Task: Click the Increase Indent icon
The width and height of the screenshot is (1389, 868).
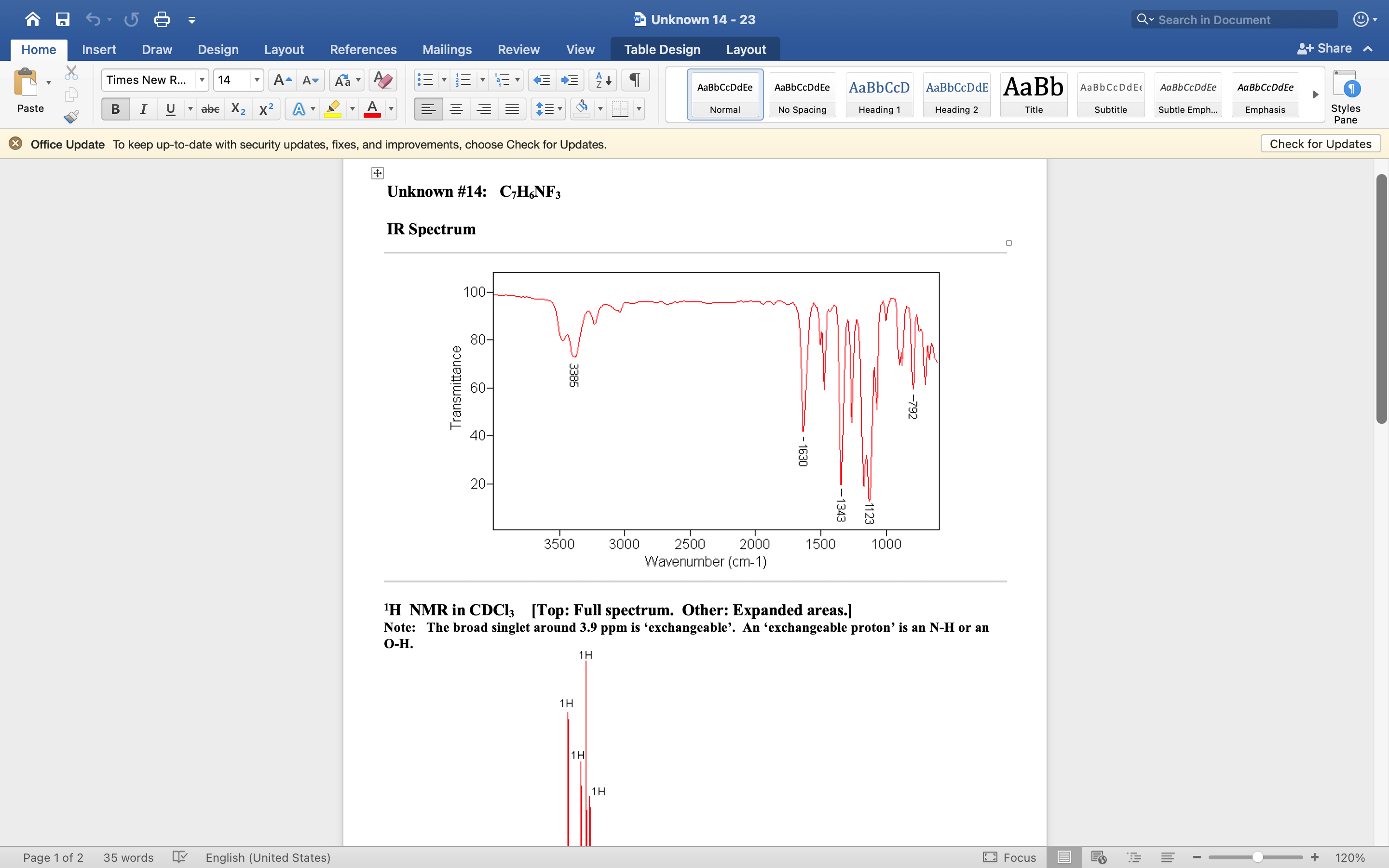Action: pyautogui.click(x=570, y=80)
